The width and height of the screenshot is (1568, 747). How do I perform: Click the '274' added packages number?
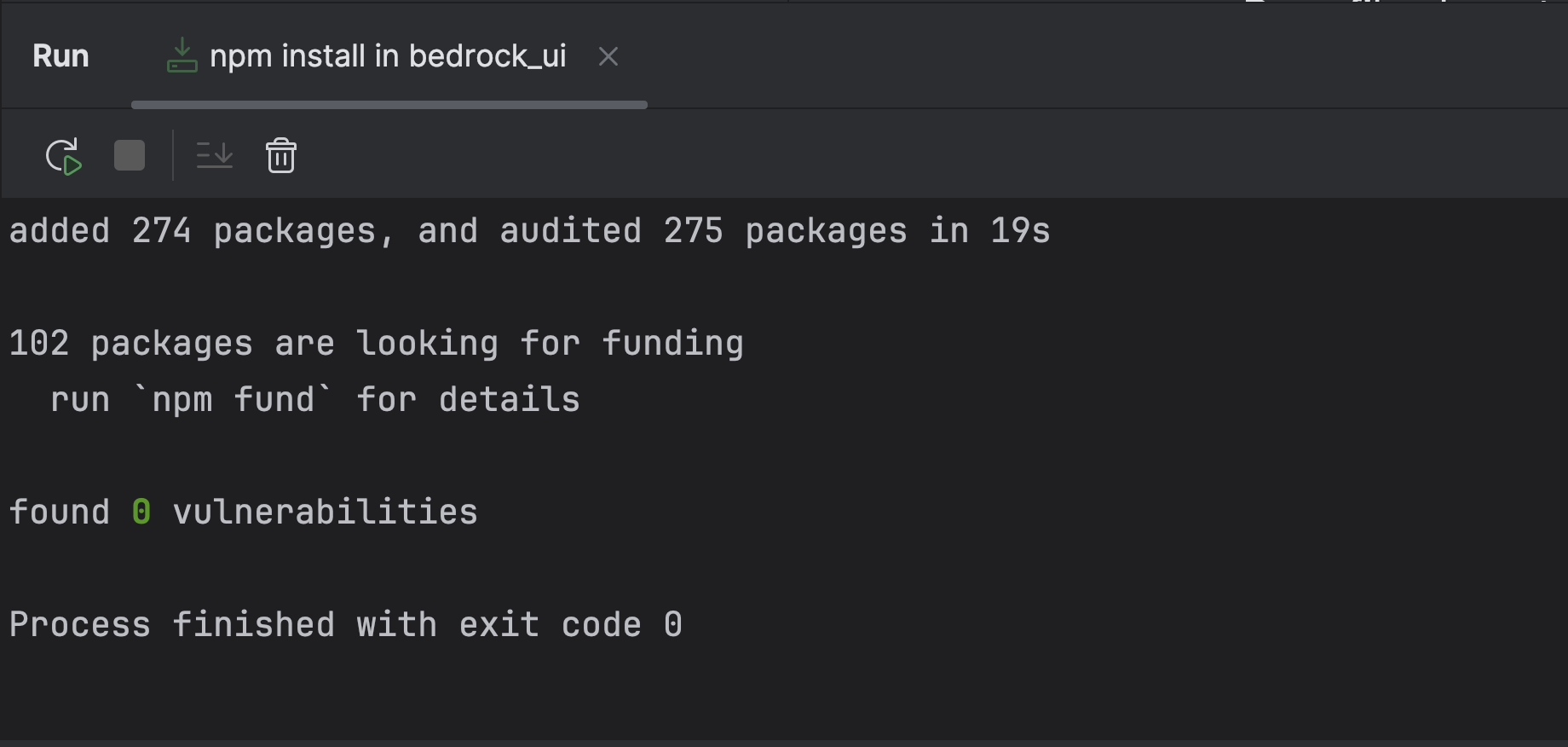click(x=161, y=231)
